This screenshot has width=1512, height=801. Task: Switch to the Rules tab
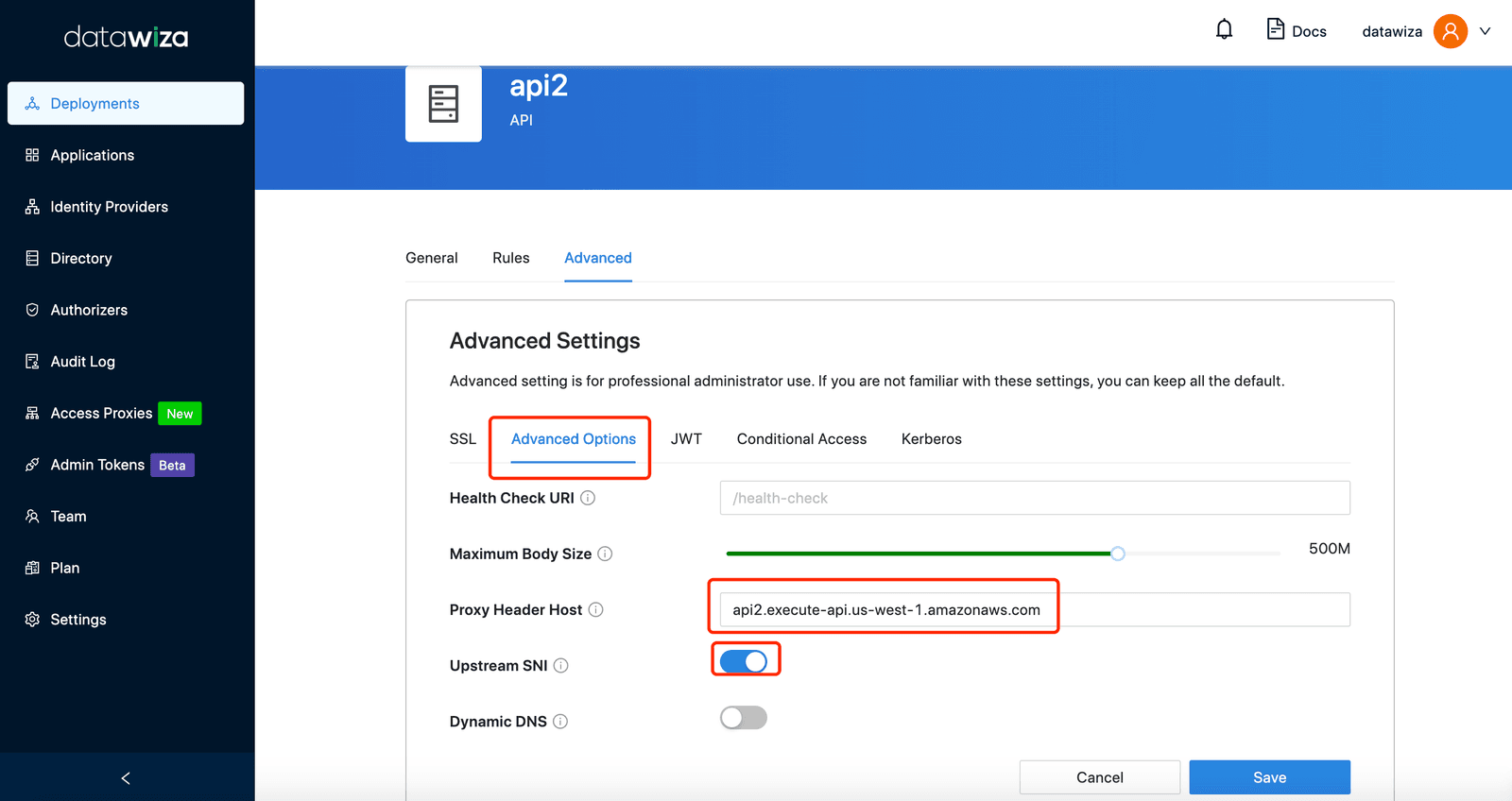[511, 258]
